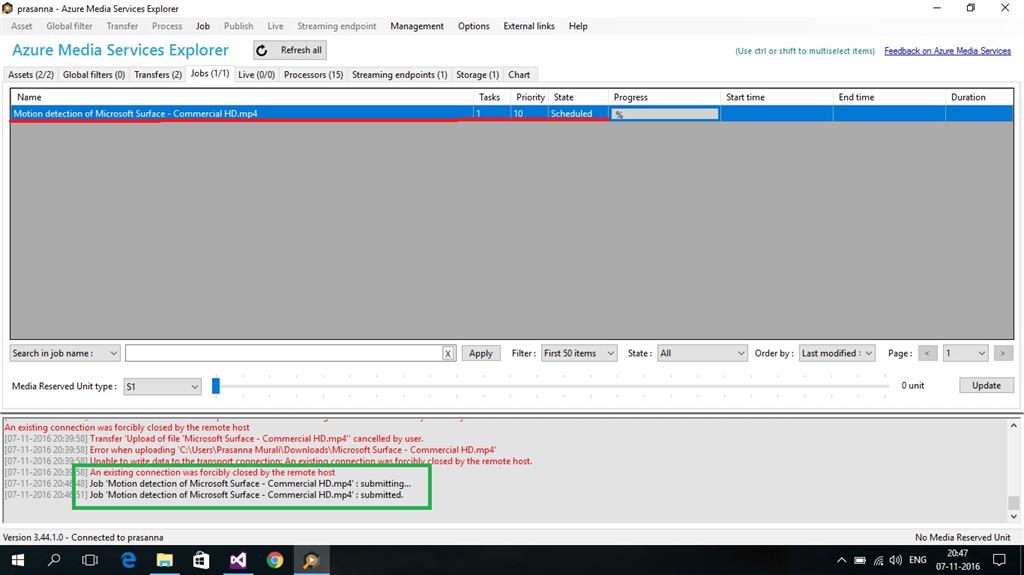
Task: Open the State 'All' dropdown
Action: click(x=701, y=353)
